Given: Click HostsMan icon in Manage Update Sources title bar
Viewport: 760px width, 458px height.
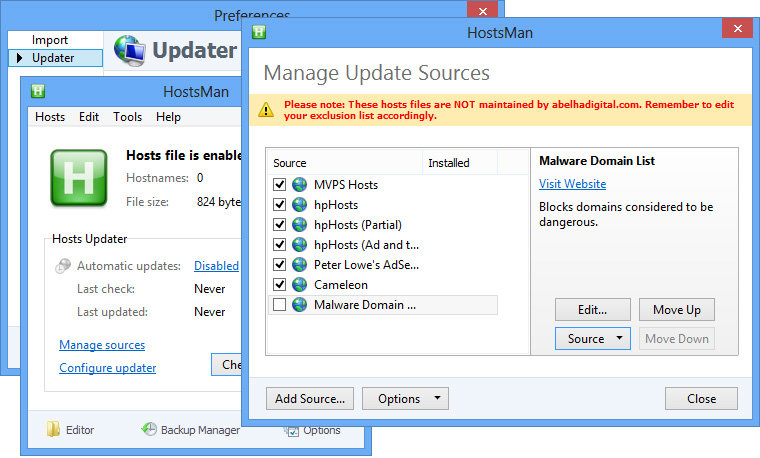Looking at the screenshot, I should pyautogui.click(x=259, y=32).
